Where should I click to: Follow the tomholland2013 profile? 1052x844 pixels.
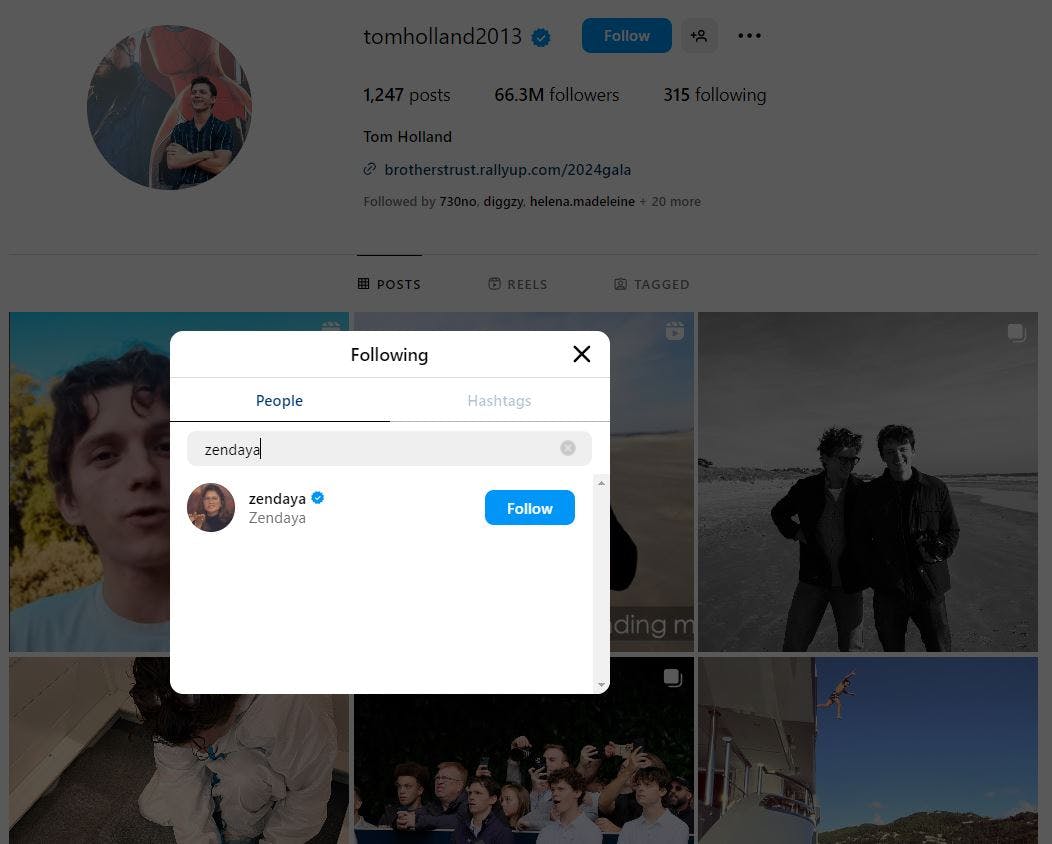click(626, 36)
